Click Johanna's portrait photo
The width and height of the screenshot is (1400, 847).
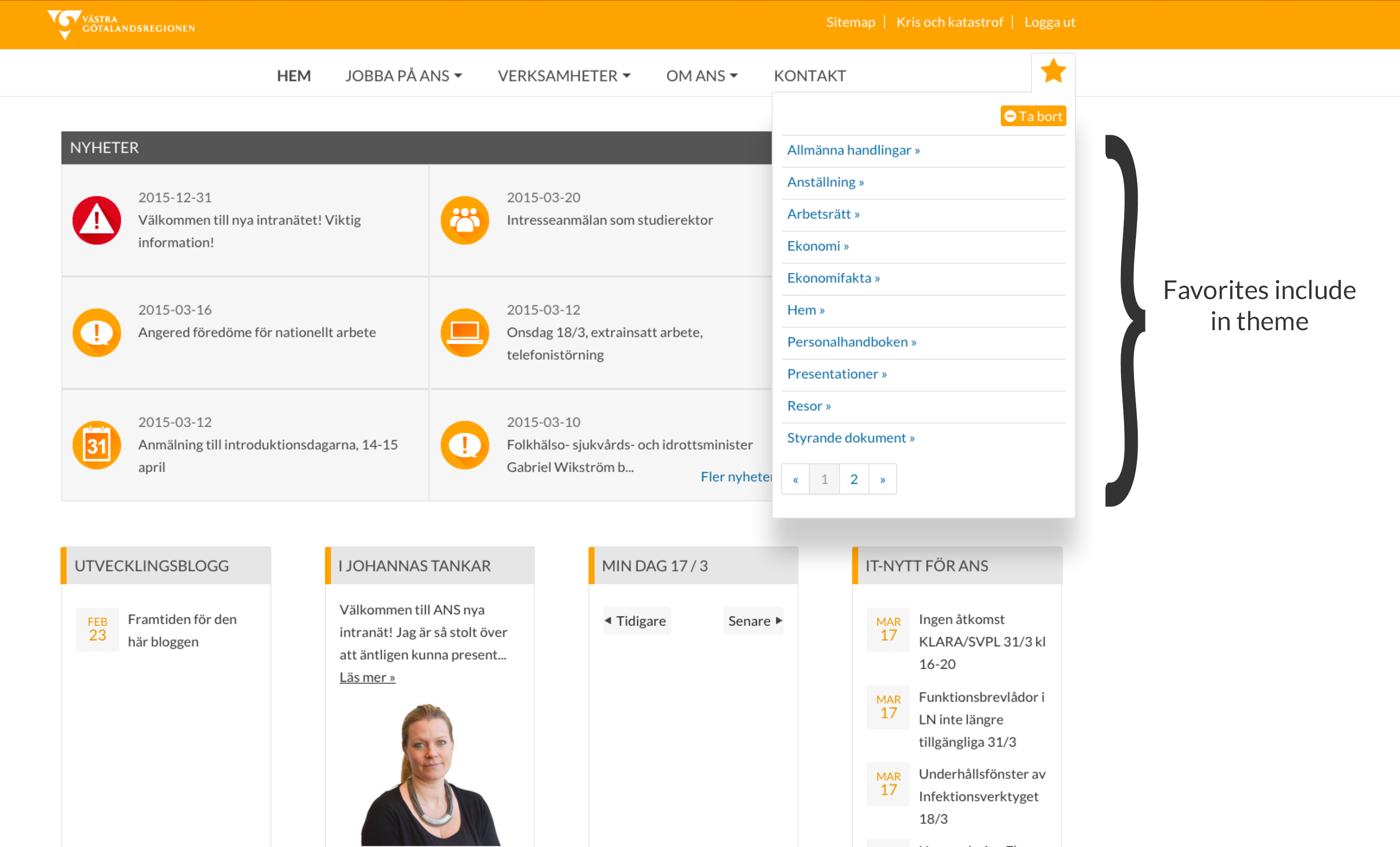tap(430, 775)
